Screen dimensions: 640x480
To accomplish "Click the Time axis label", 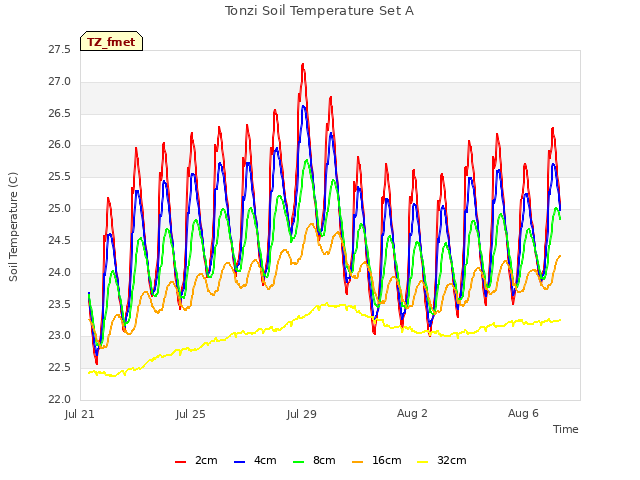I will click(x=566, y=429).
